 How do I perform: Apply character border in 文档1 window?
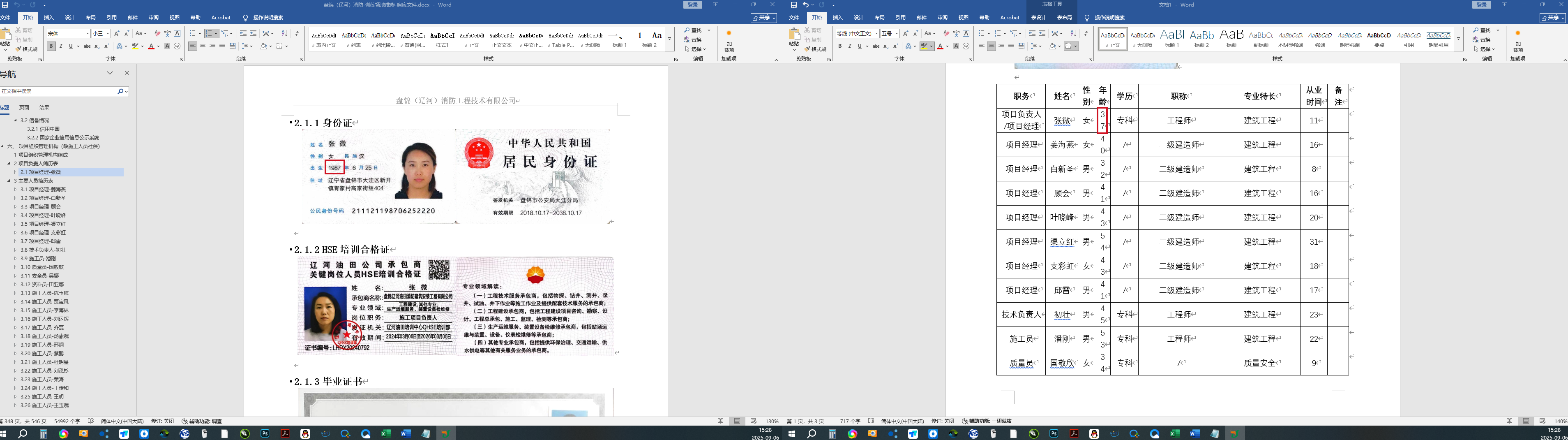coord(966,34)
